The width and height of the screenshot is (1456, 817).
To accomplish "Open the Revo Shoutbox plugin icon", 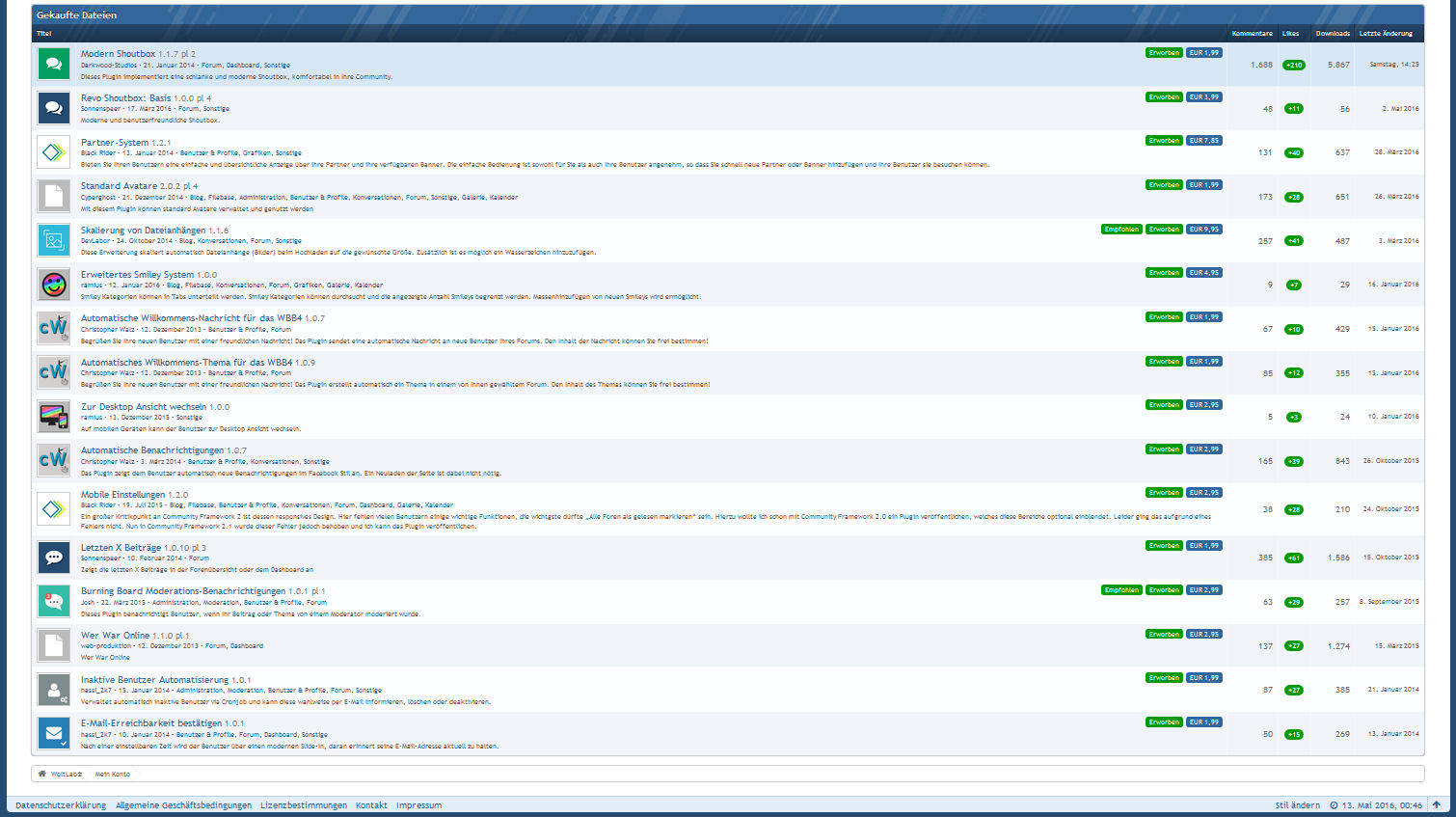I will click(x=54, y=108).
